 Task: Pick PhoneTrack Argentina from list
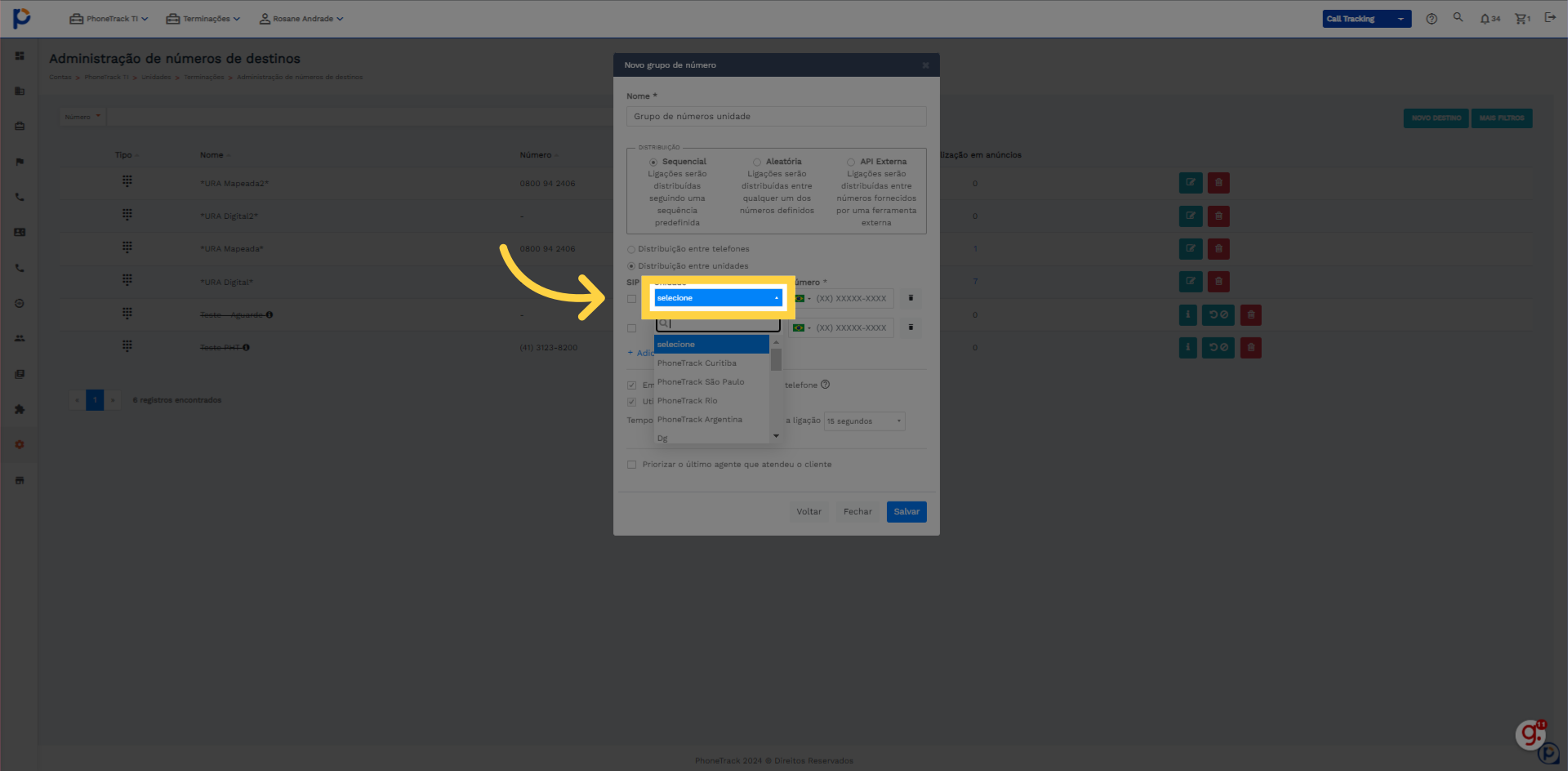[711, 420]
